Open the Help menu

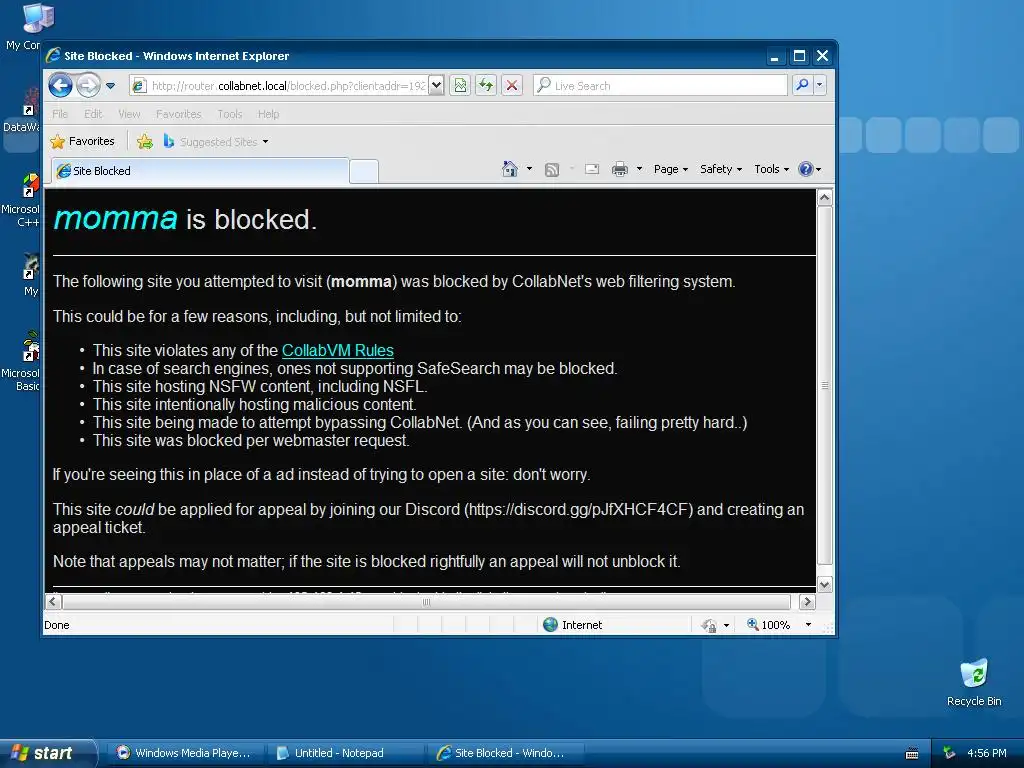(x=268, y=114)
